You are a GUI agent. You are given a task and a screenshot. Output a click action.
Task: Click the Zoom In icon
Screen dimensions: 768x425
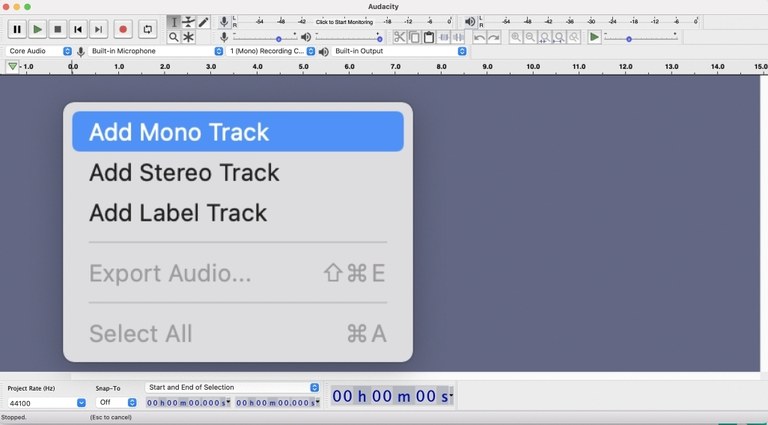click(516, 37)
